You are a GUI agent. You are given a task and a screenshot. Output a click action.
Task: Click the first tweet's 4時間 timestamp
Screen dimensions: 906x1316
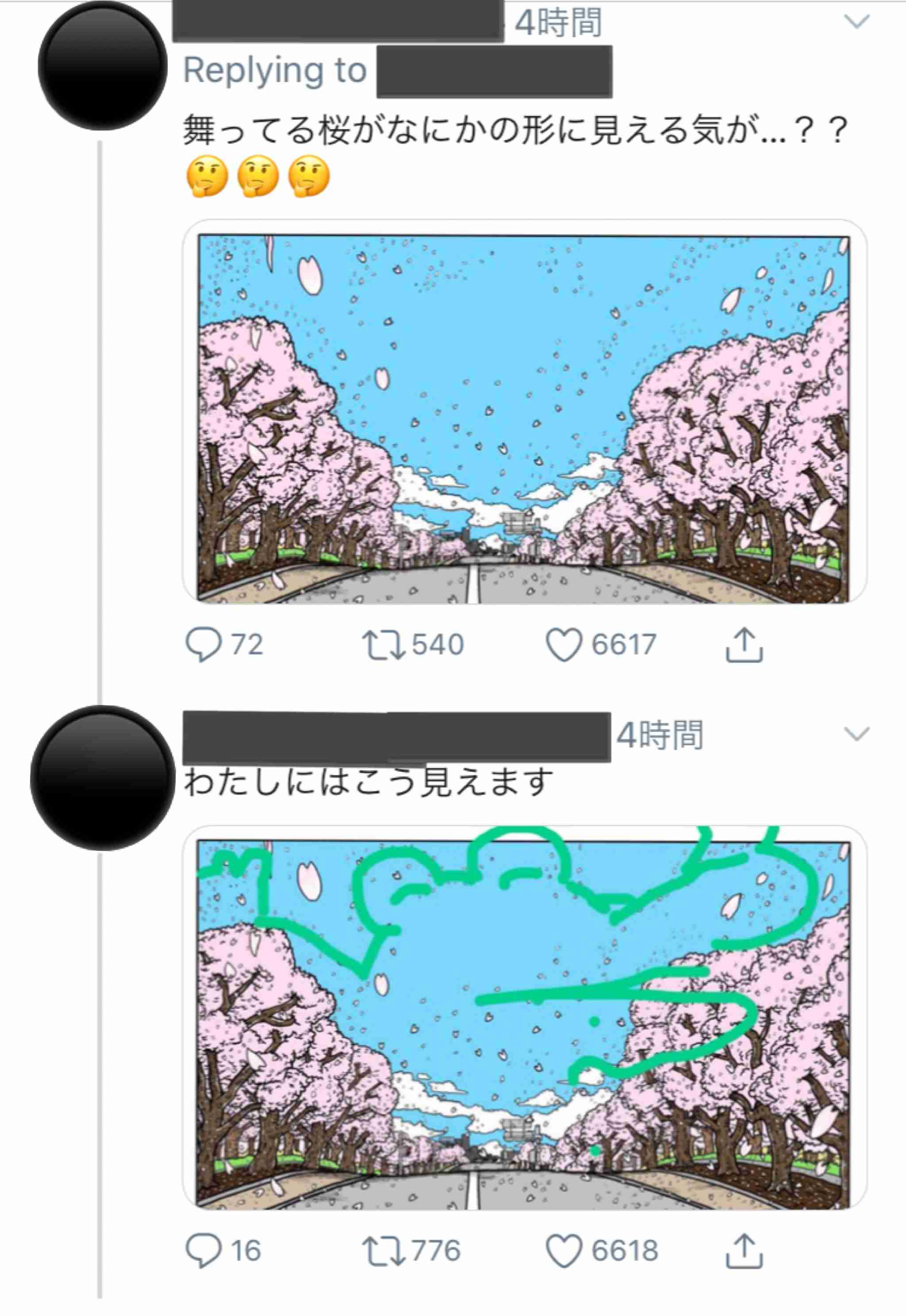point(558,23)
